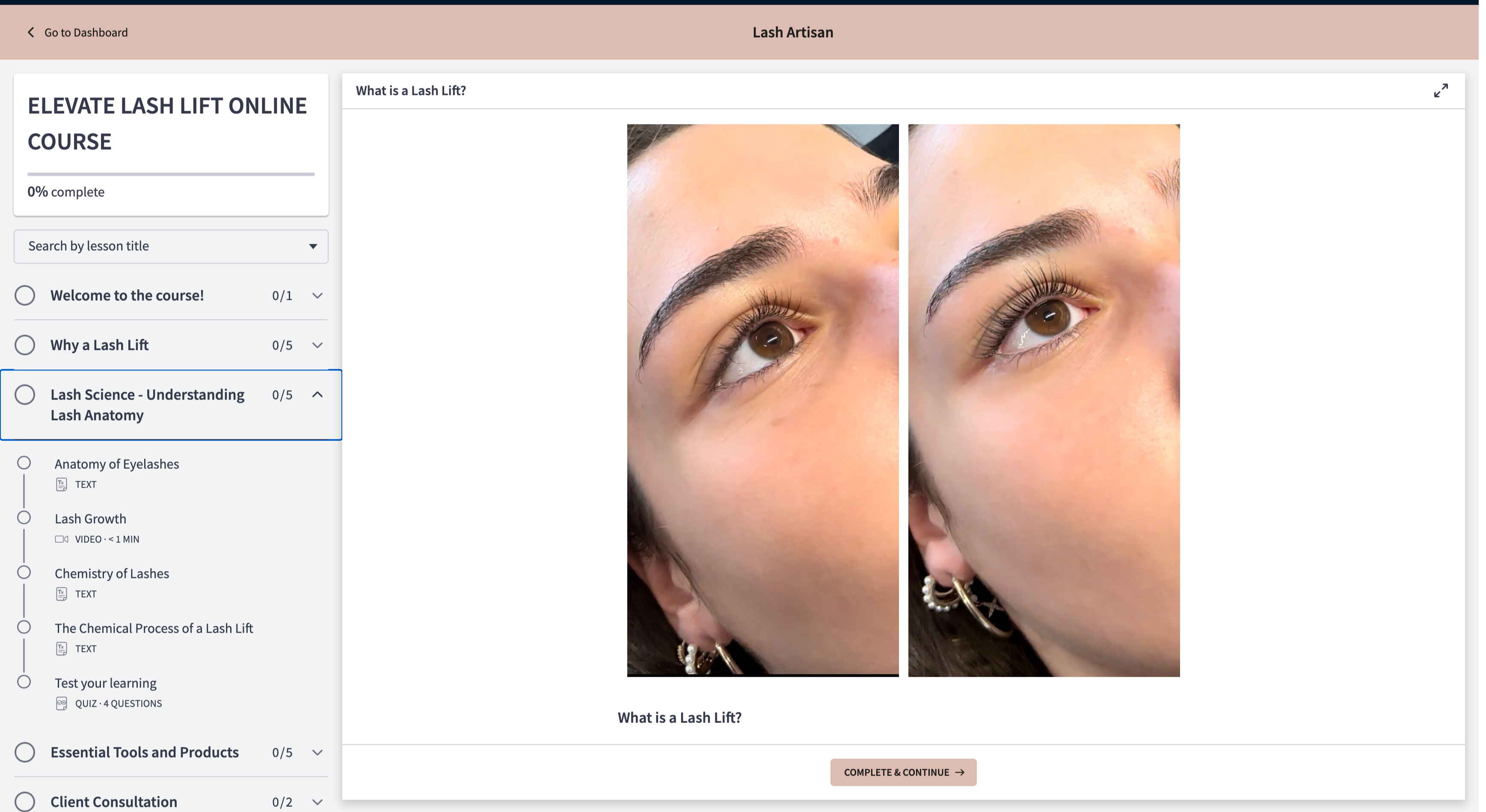Expand Why a Lash Lift chevron
This screenshot has width=1486, height=812.
[x=317, y=345]
